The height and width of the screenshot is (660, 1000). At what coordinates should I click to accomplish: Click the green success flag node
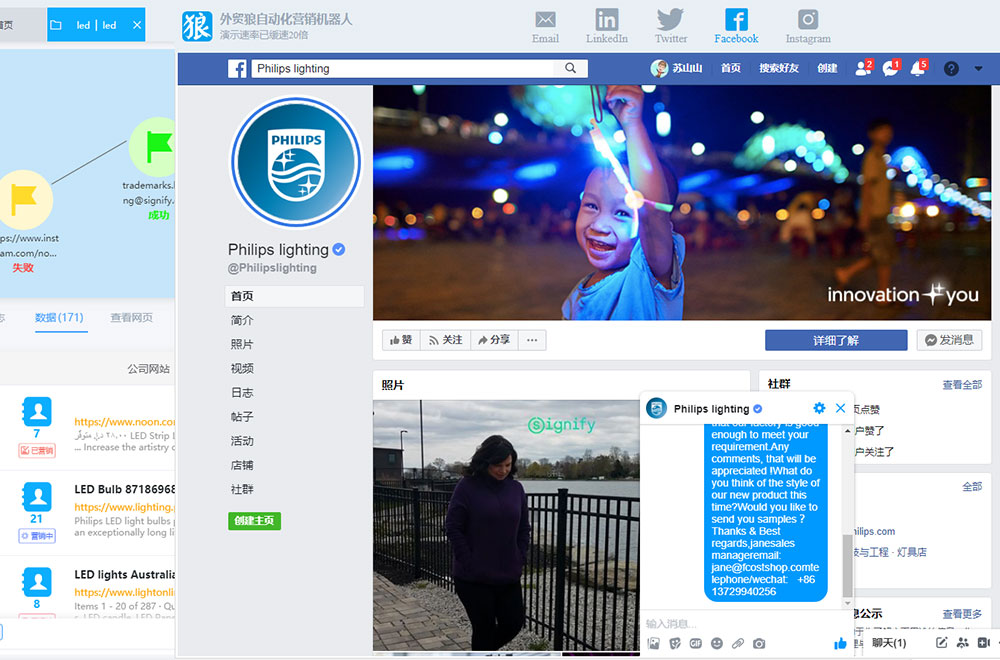click(153, 147)
